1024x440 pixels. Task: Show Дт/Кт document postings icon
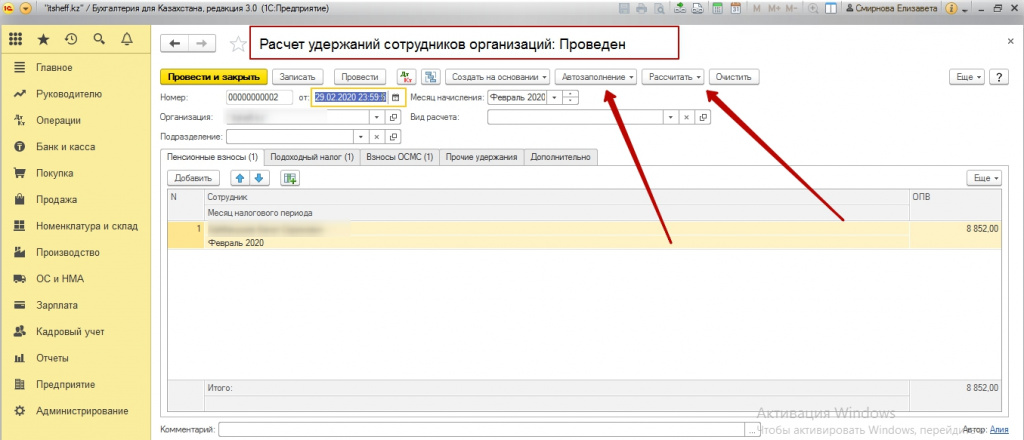click(x=405, y=77)
